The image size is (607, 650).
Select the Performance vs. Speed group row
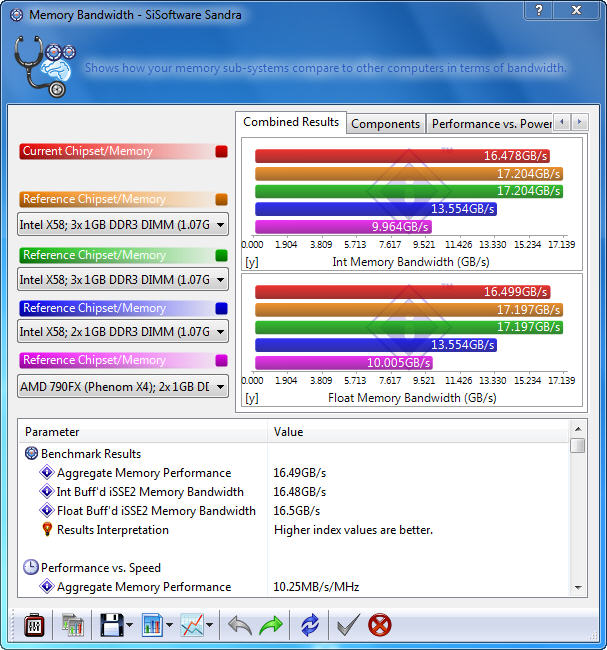pos(294,568)
